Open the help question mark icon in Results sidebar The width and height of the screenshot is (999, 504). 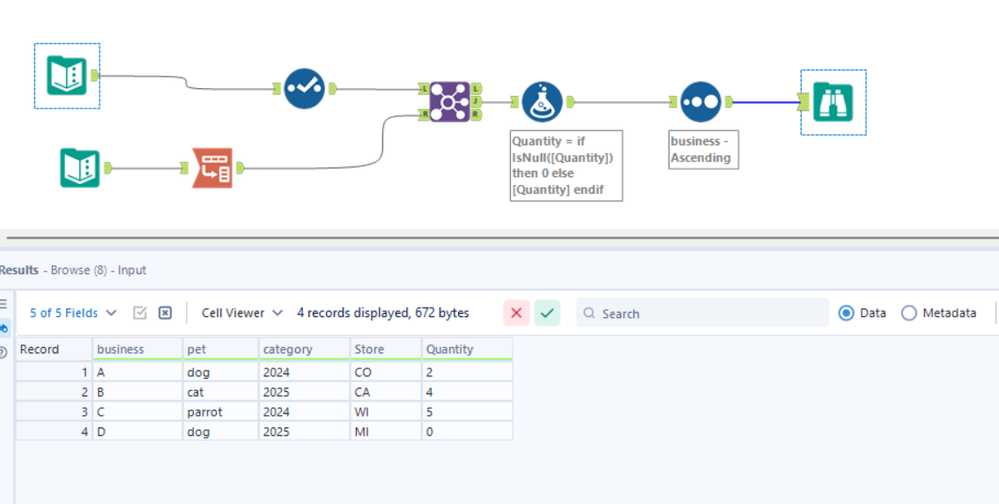point(3,352)
